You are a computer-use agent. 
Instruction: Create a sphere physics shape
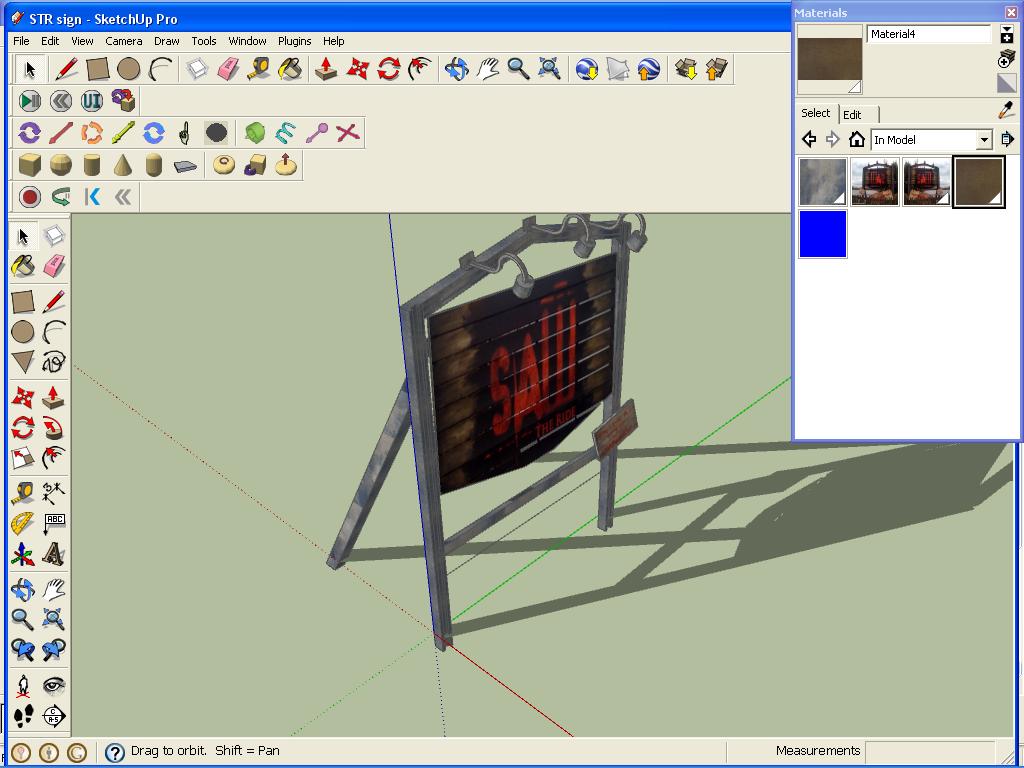point(61,165)
